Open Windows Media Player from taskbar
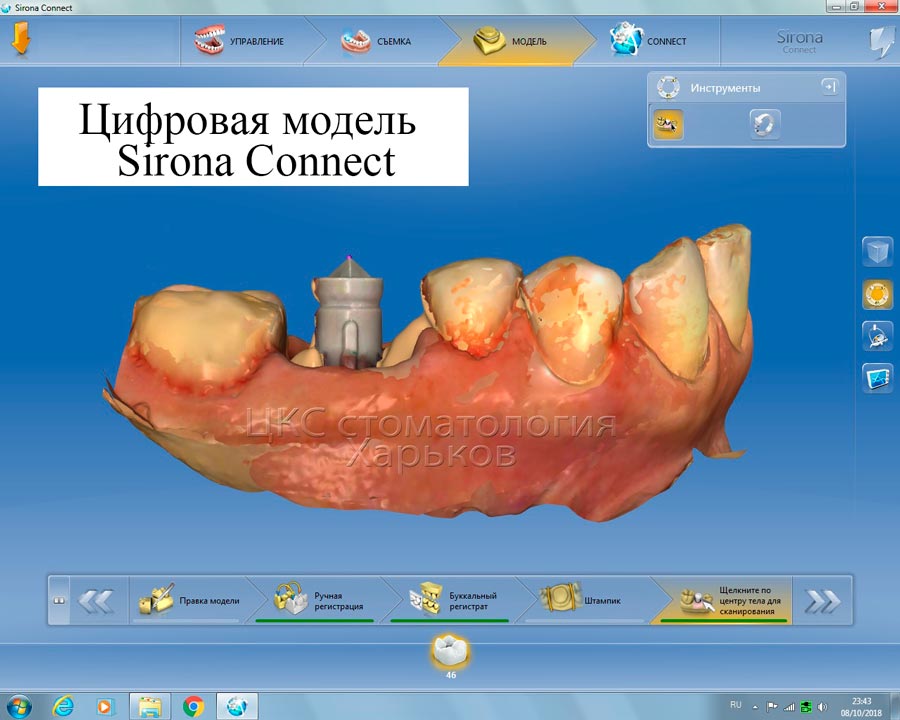Viewport: 900px width, 720px height. click(105, 706)
